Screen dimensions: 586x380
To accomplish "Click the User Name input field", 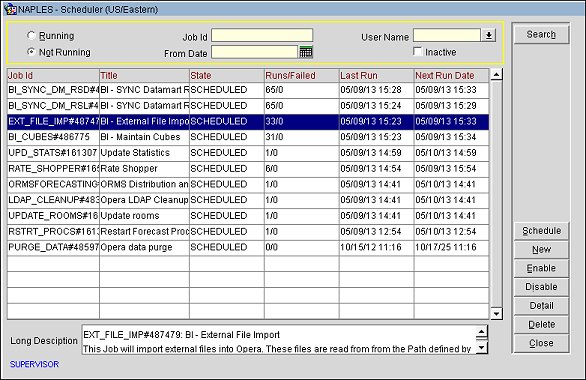I will pyautogui.click(x=447, y=35).
